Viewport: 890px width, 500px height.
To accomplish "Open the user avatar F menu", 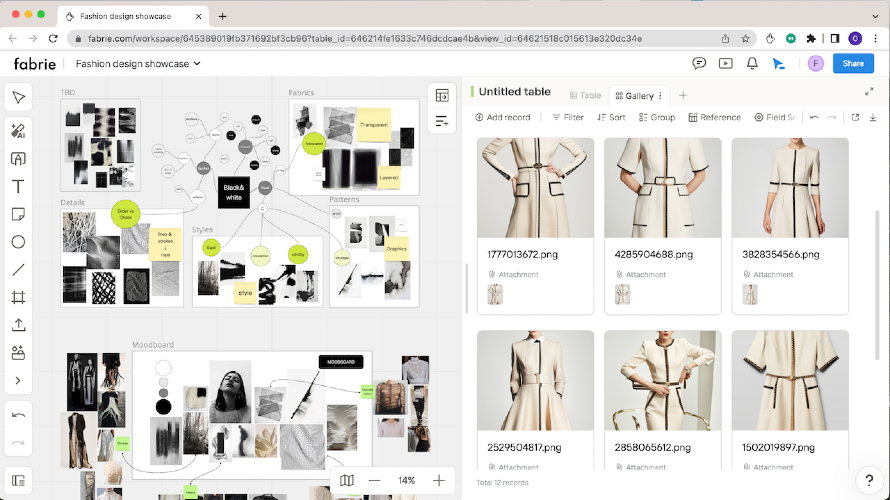I will point(816,64).
